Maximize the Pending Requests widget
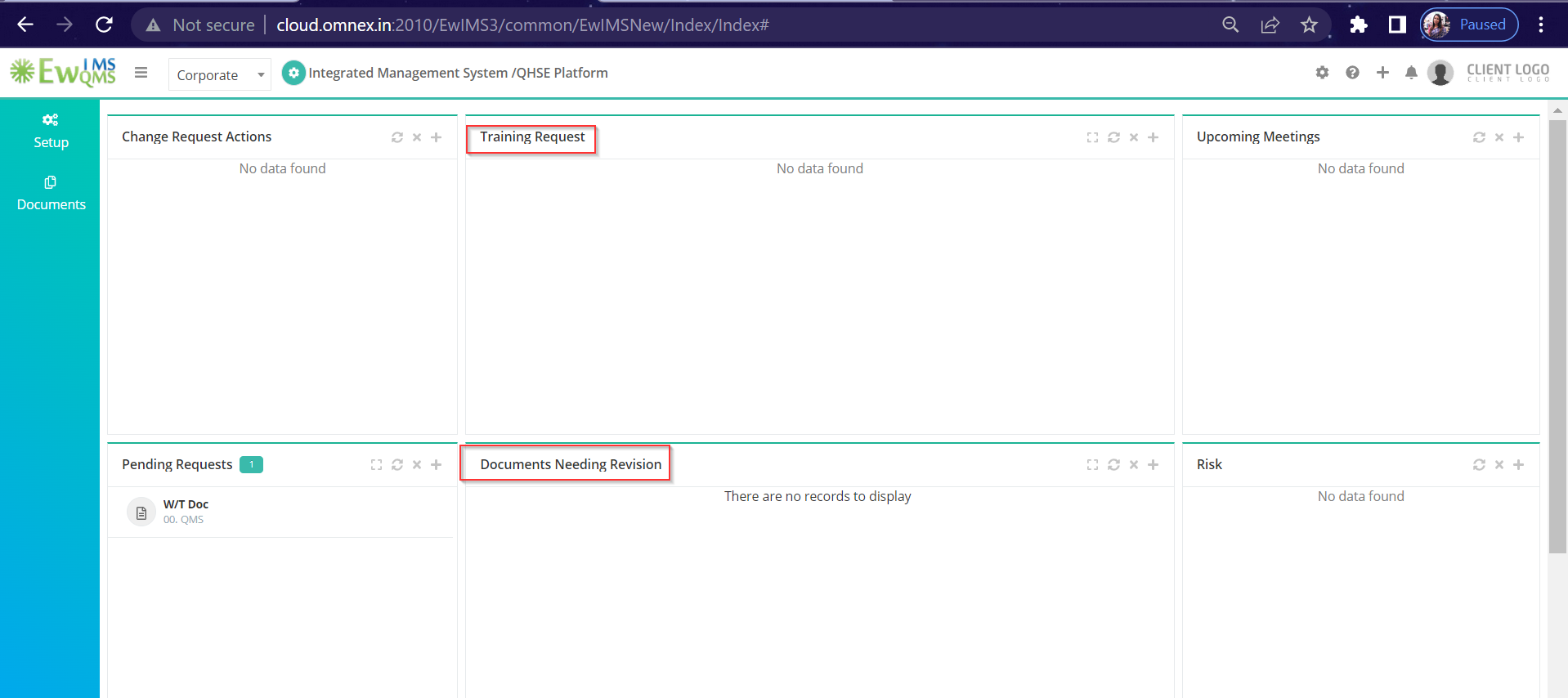The width and height of the screenshot is (1568, 698). click(376, 465)
